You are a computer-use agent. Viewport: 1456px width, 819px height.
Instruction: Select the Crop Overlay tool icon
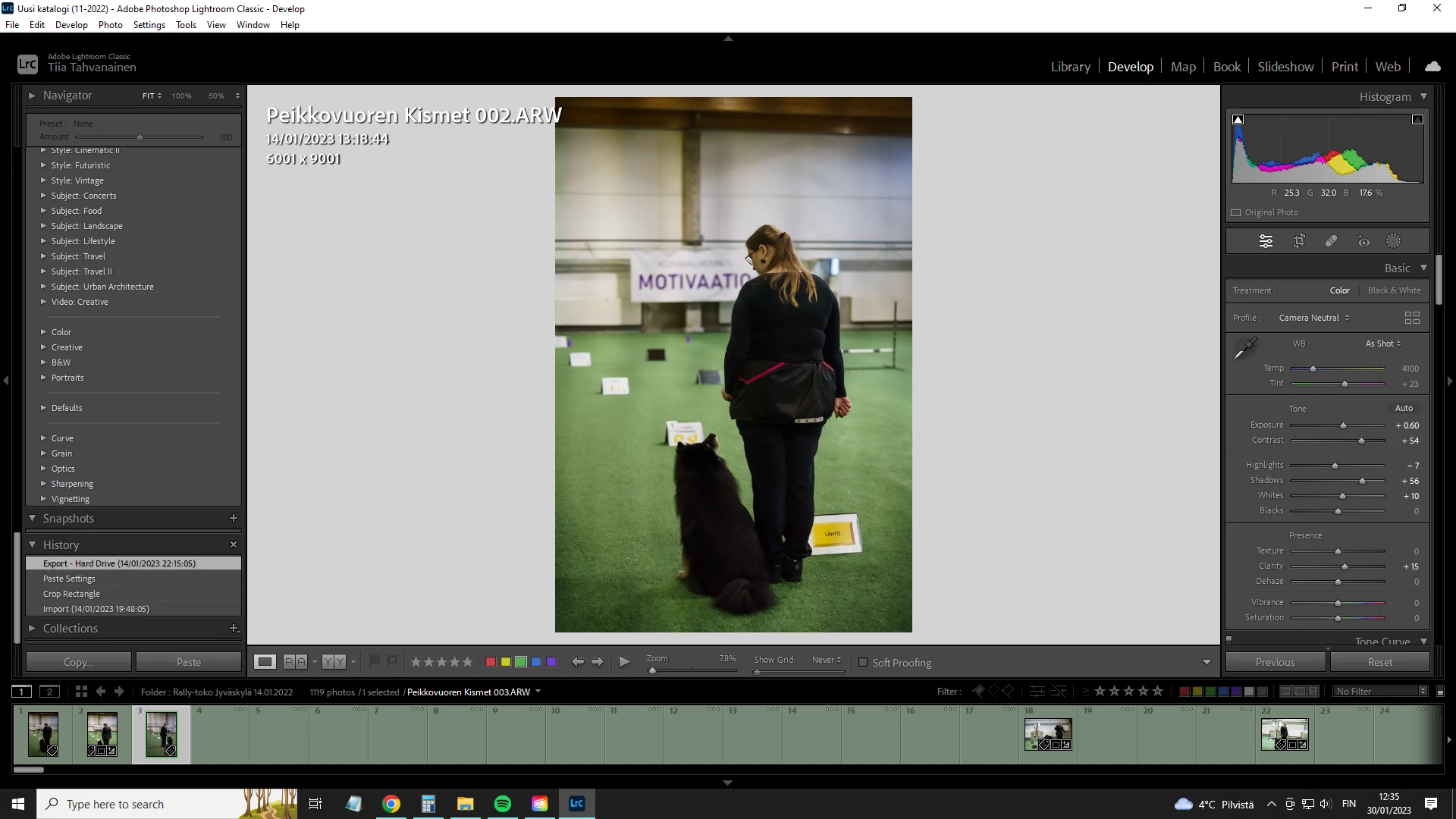(1299, 241)
